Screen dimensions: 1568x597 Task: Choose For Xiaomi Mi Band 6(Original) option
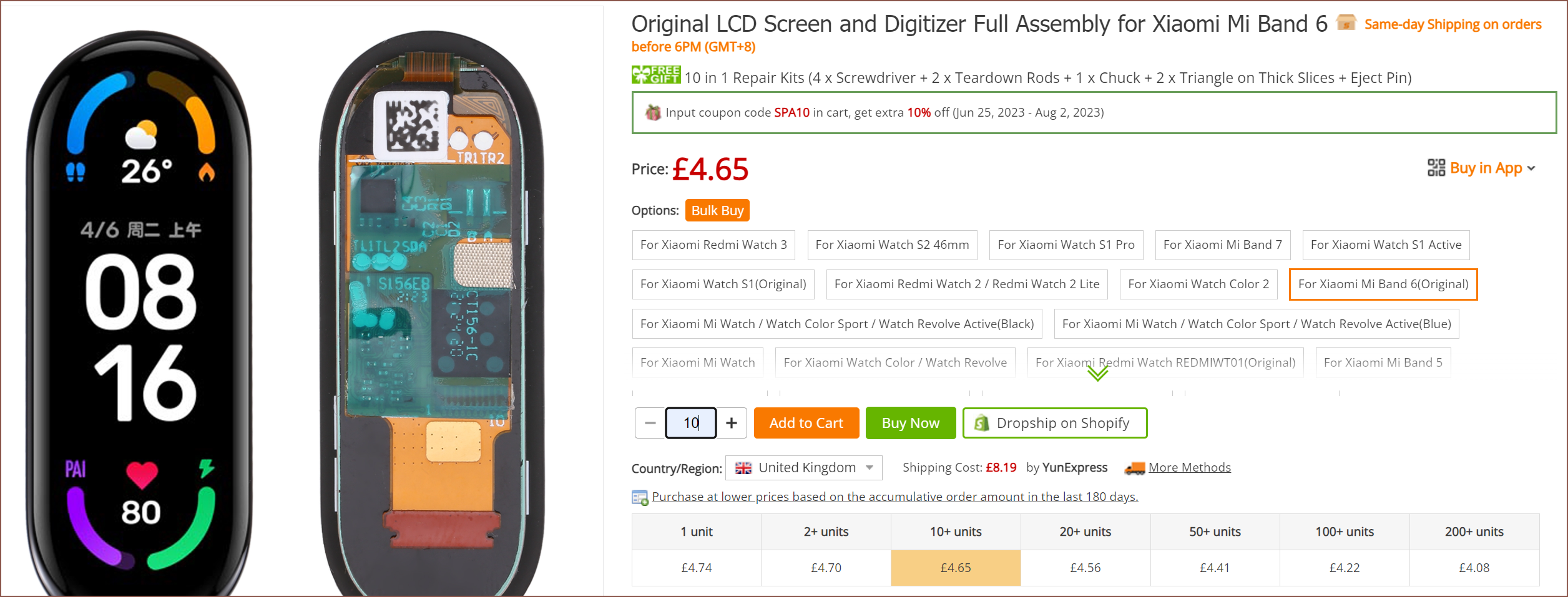1383,284
